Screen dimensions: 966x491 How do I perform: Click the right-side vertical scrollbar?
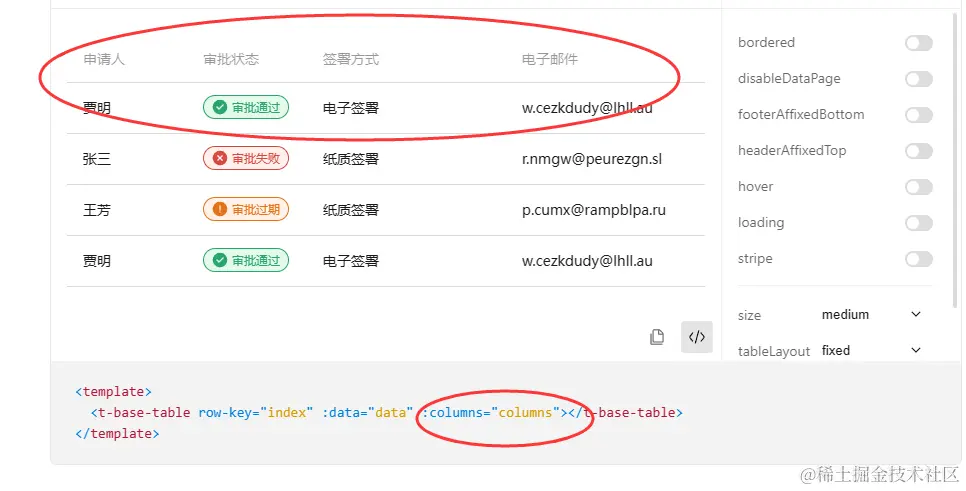pos(957,160)
